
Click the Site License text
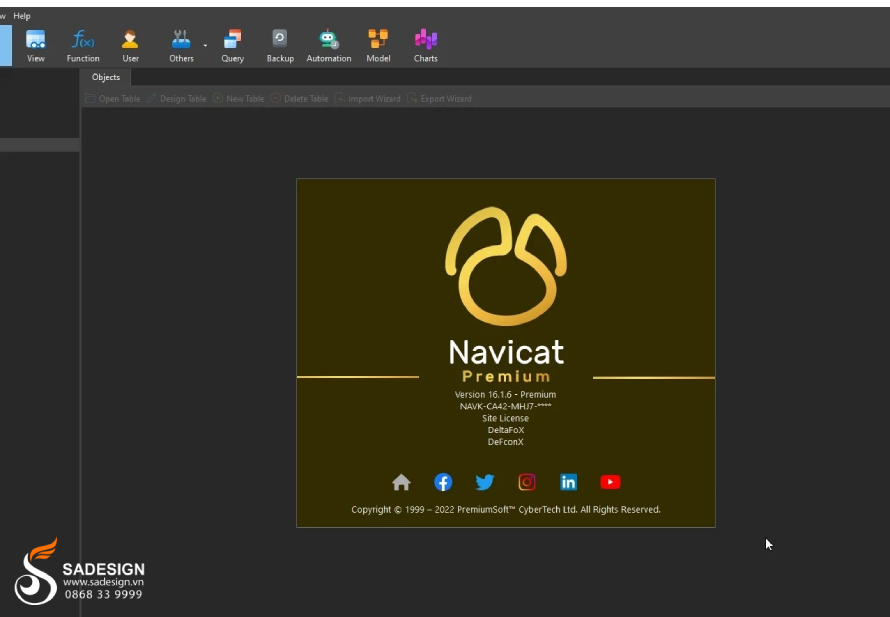click(x=505, y=418)
